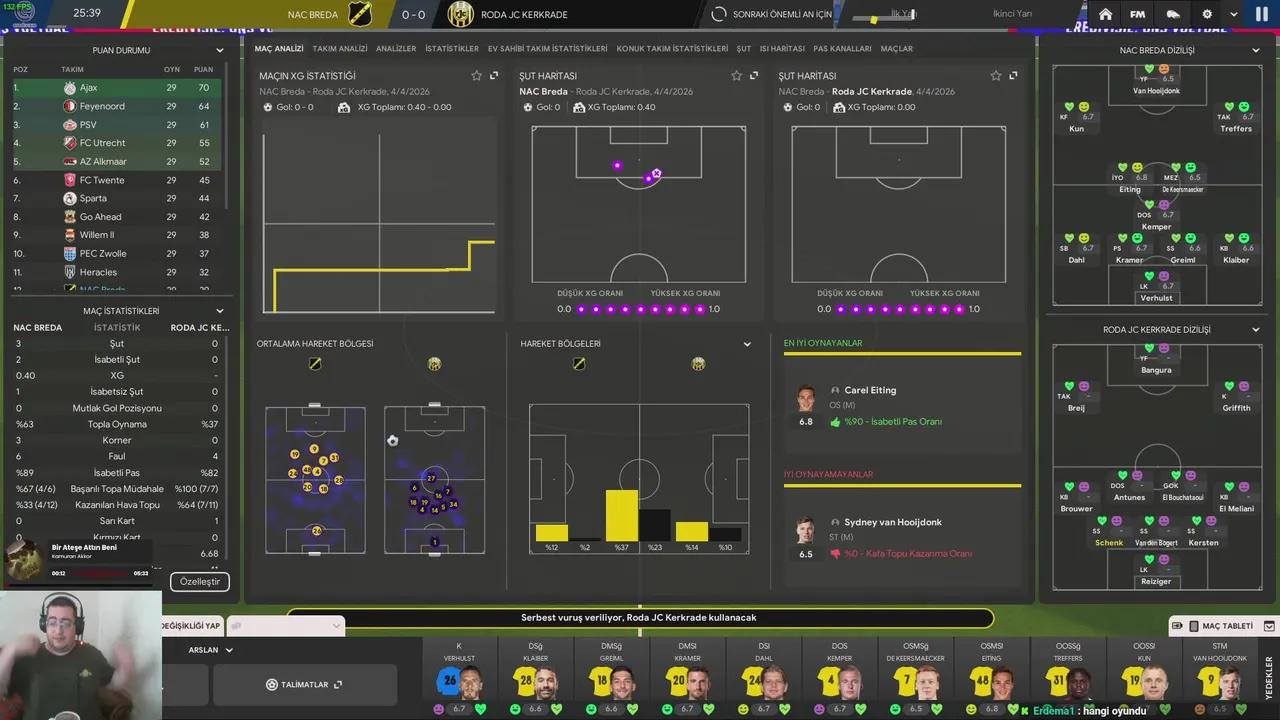The width and height of the screenshot is (1280, 720).
Task: Open the dropdown beside Değişikliği Yap
Action: (x=286, y=626)
